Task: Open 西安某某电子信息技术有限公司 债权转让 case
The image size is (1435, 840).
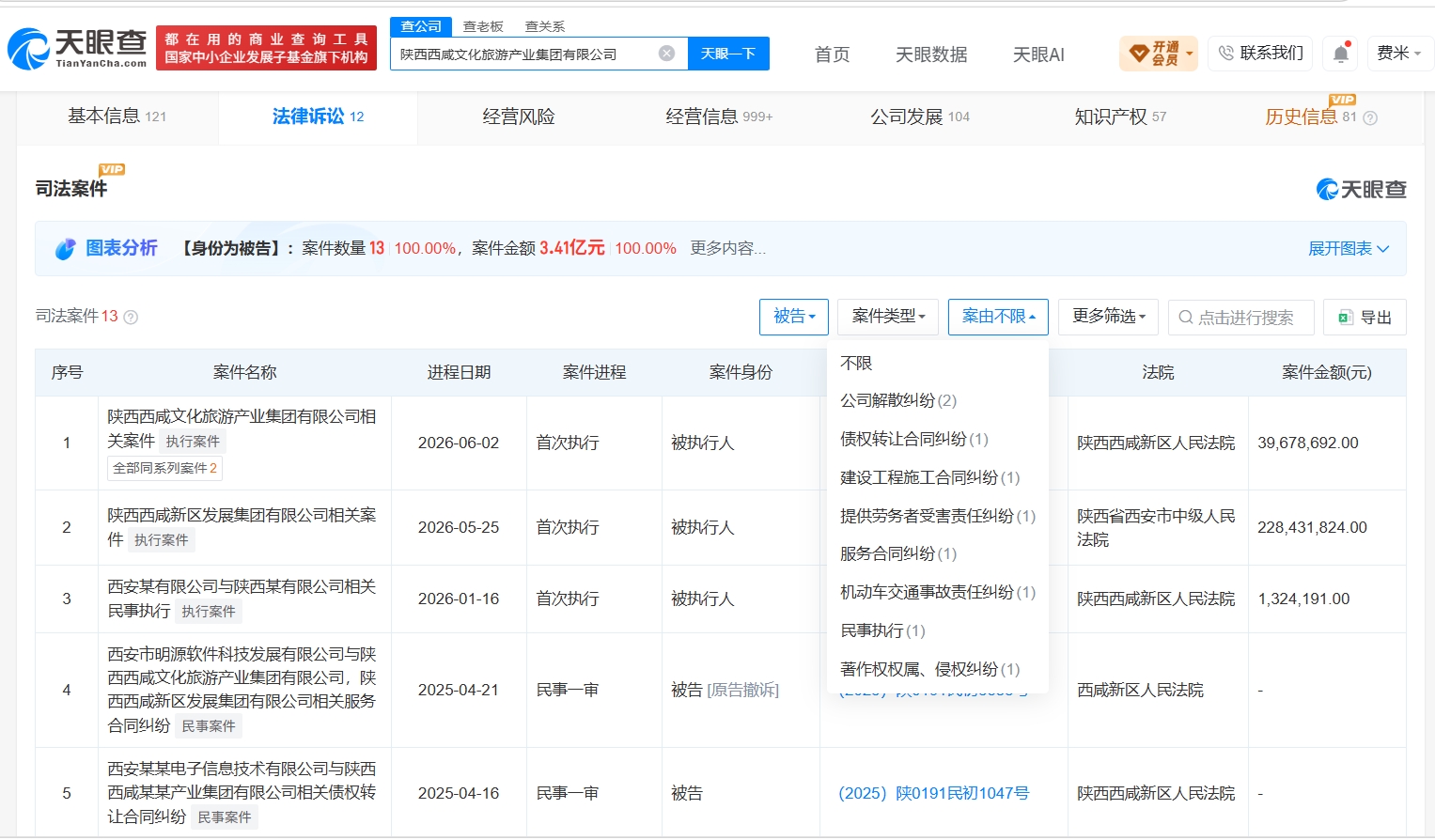Action: point(242,793)
